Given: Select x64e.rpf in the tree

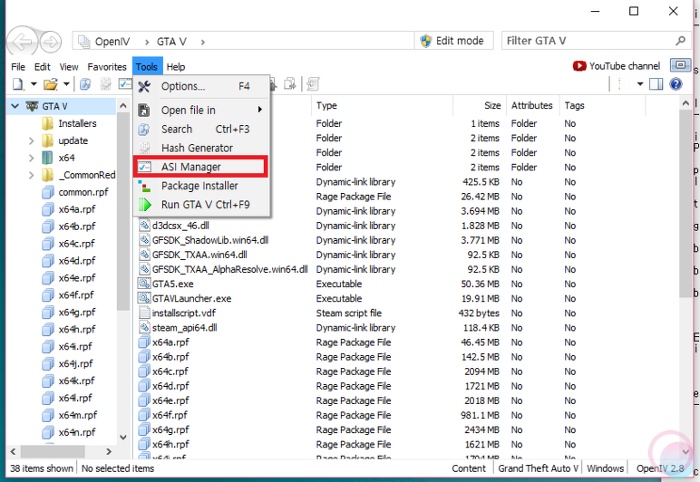Looking at the screenshot, I should [x=77, y=278].
